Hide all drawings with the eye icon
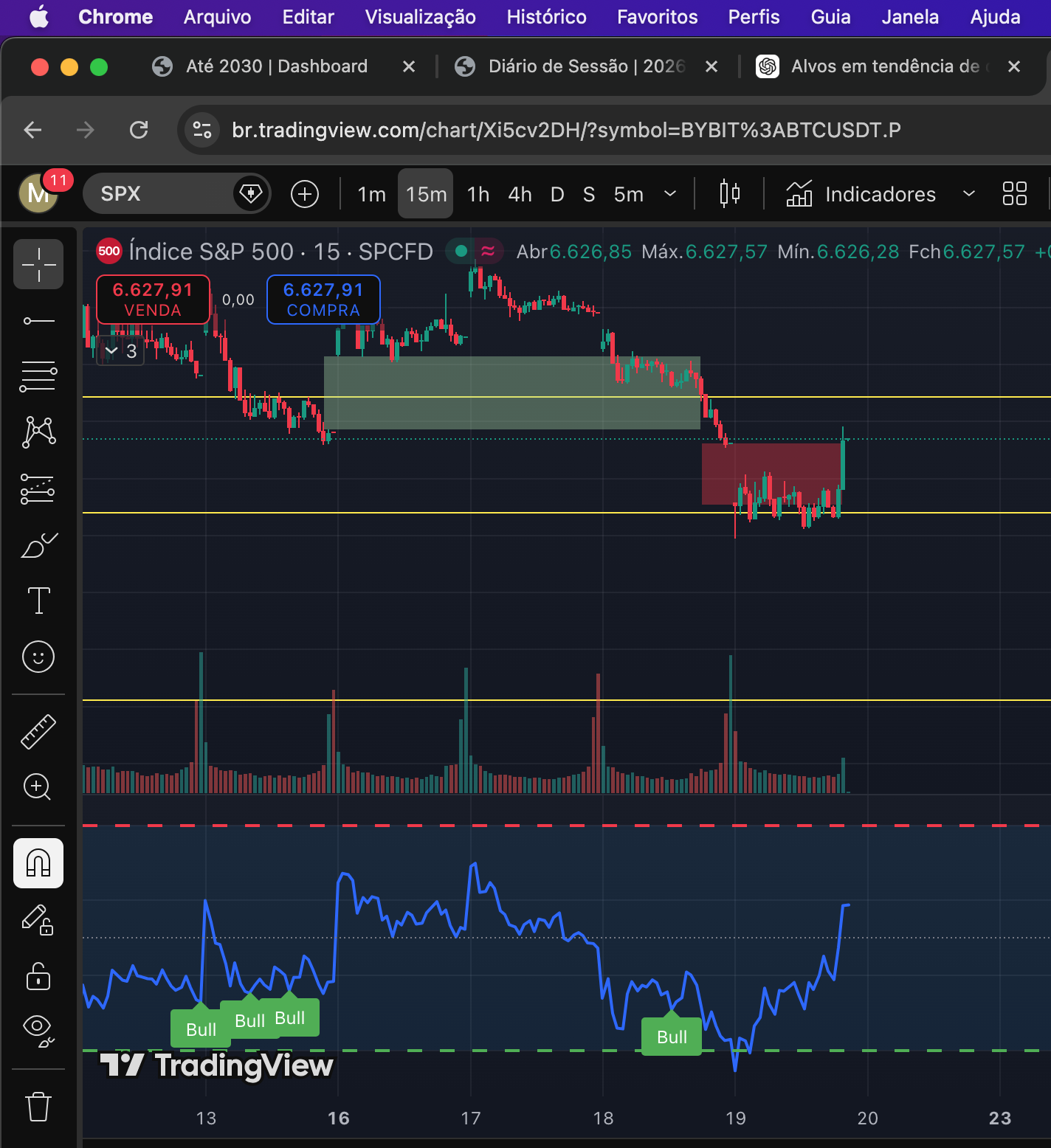The width and height of the screenshot is (1051, 1148). (38, 1030)
